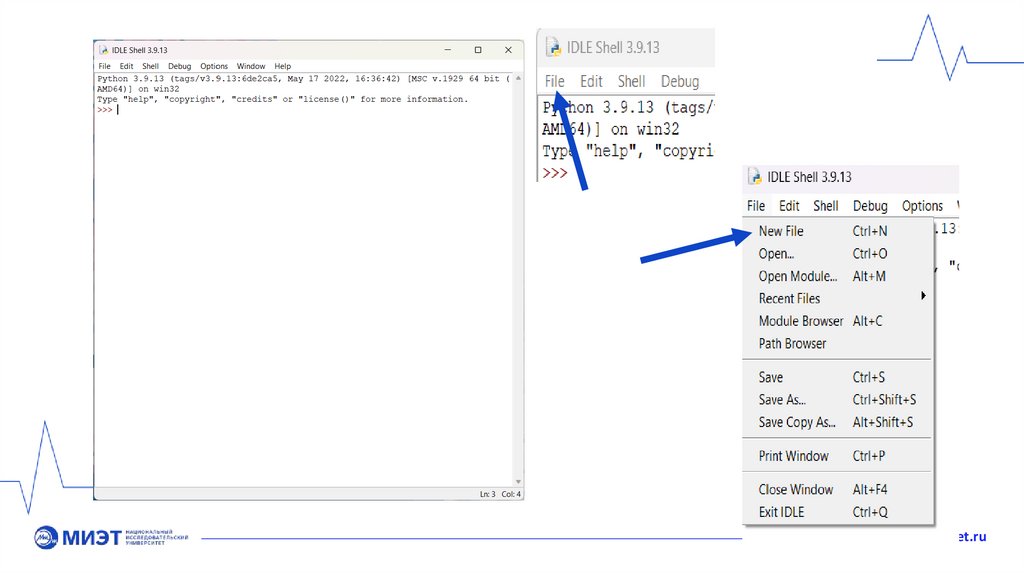1024x574 pixels.
Task: Click File above the open dropdown in the right window
Action: point(756,206)
